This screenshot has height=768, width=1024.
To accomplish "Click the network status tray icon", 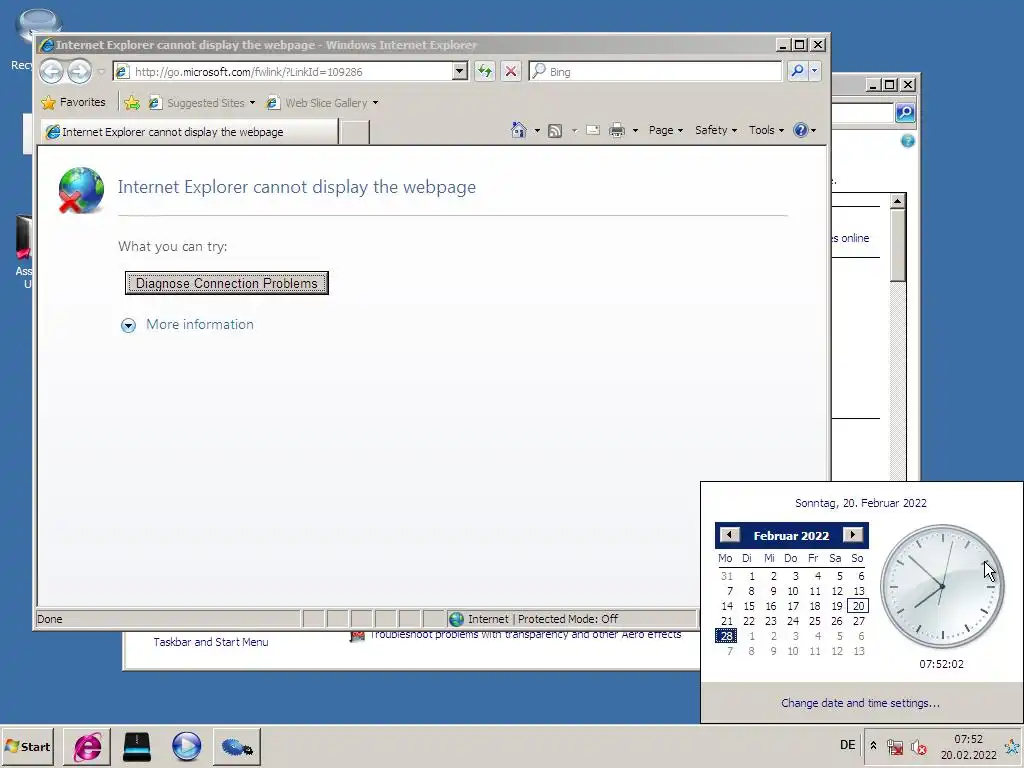I will [895, 747].
